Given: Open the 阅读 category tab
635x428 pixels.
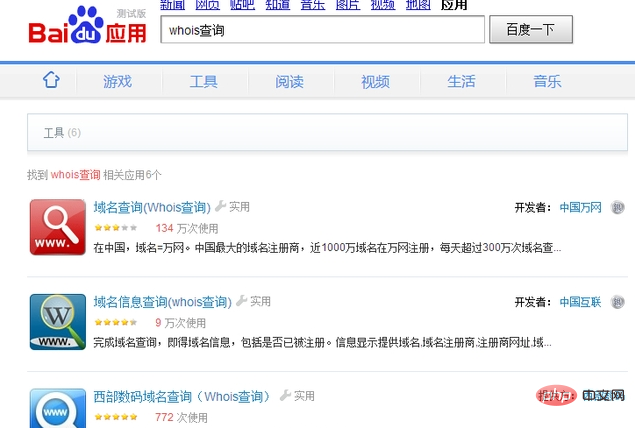Looking at the screenshot, I should pyautogui.click(x=290, y=81).
